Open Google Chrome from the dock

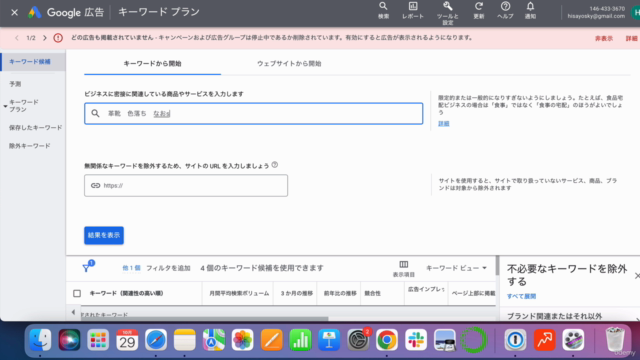[x=387, y=340]
